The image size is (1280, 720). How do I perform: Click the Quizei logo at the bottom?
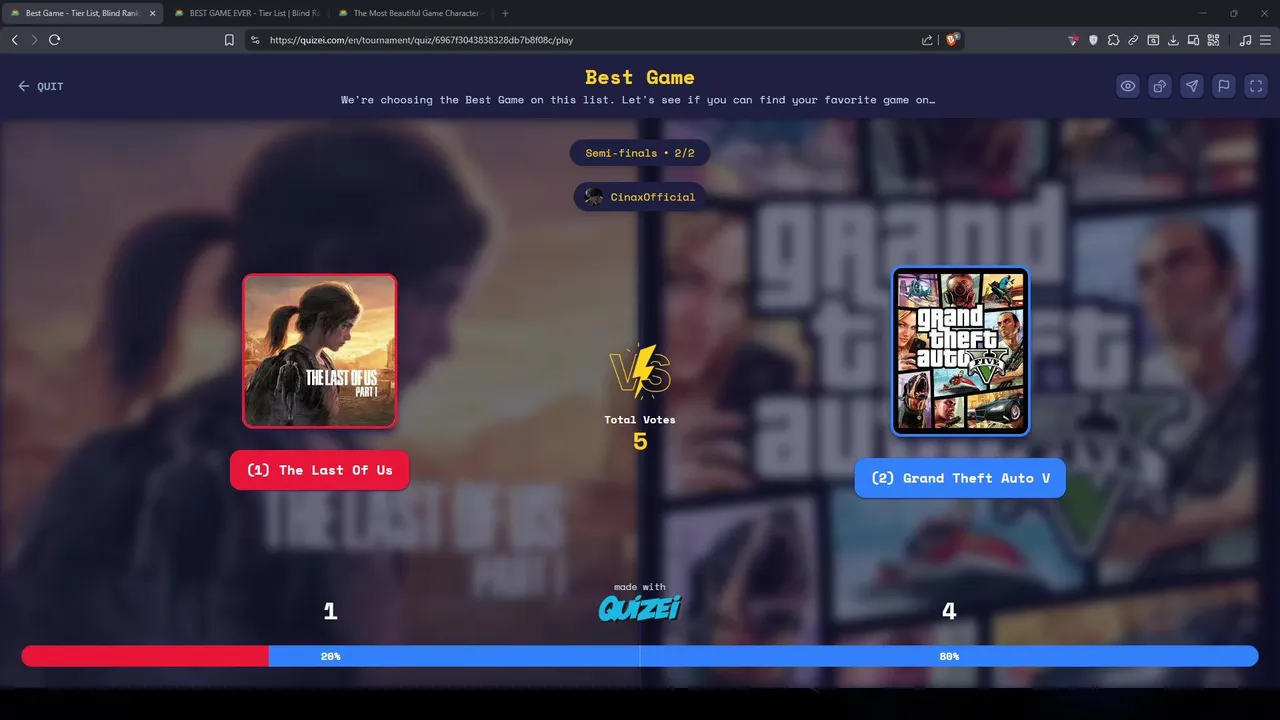coord(640,607)
